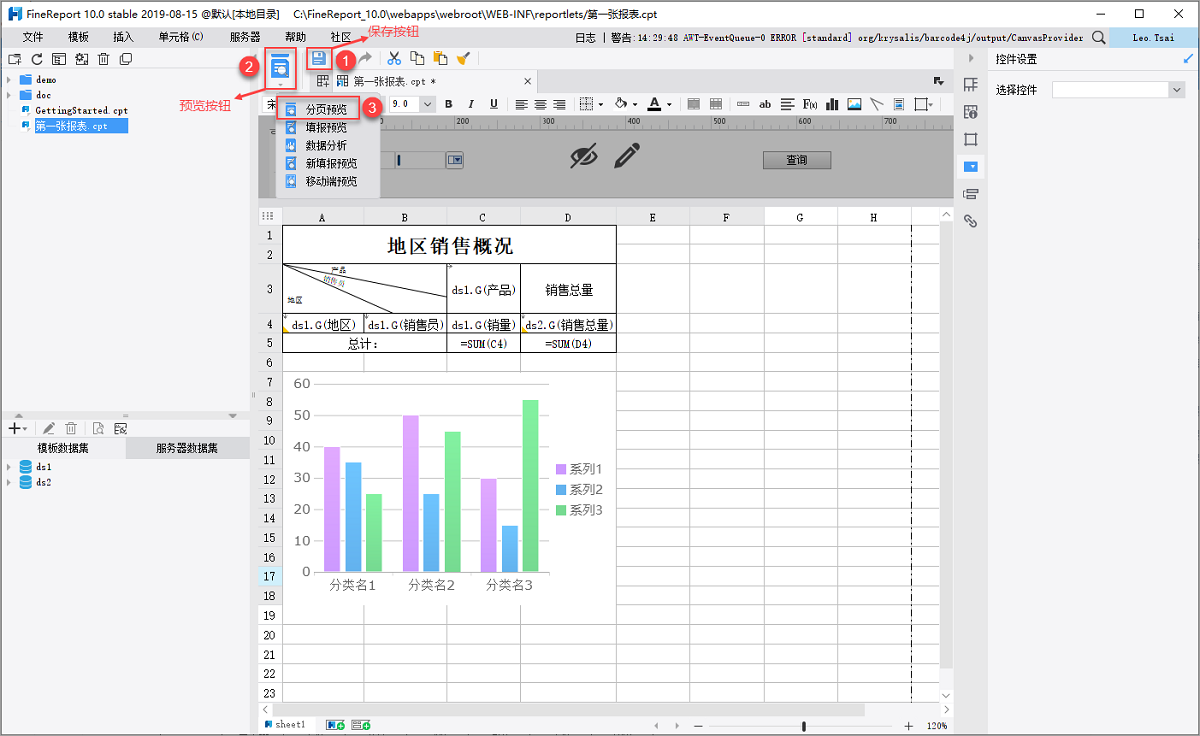This screenshot has width=1200, height=736.
Task: Open the 服务器 menu
Action: pos(245,37)
